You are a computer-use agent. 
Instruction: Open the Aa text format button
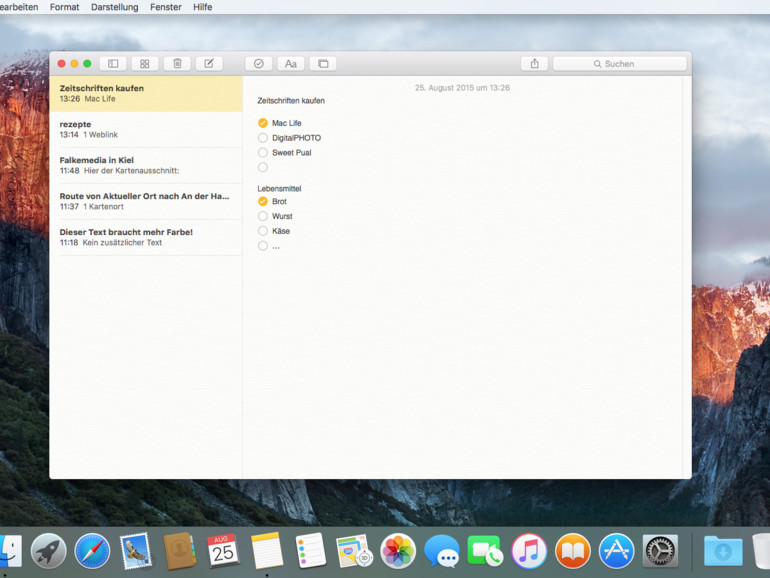pyautogui.click(x=291, y=63)
